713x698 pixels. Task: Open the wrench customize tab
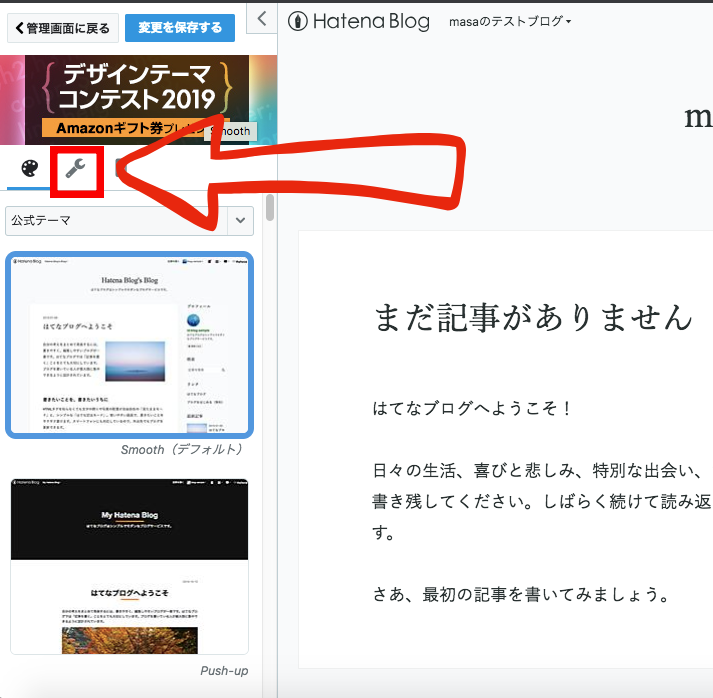(x=76, y=169)
